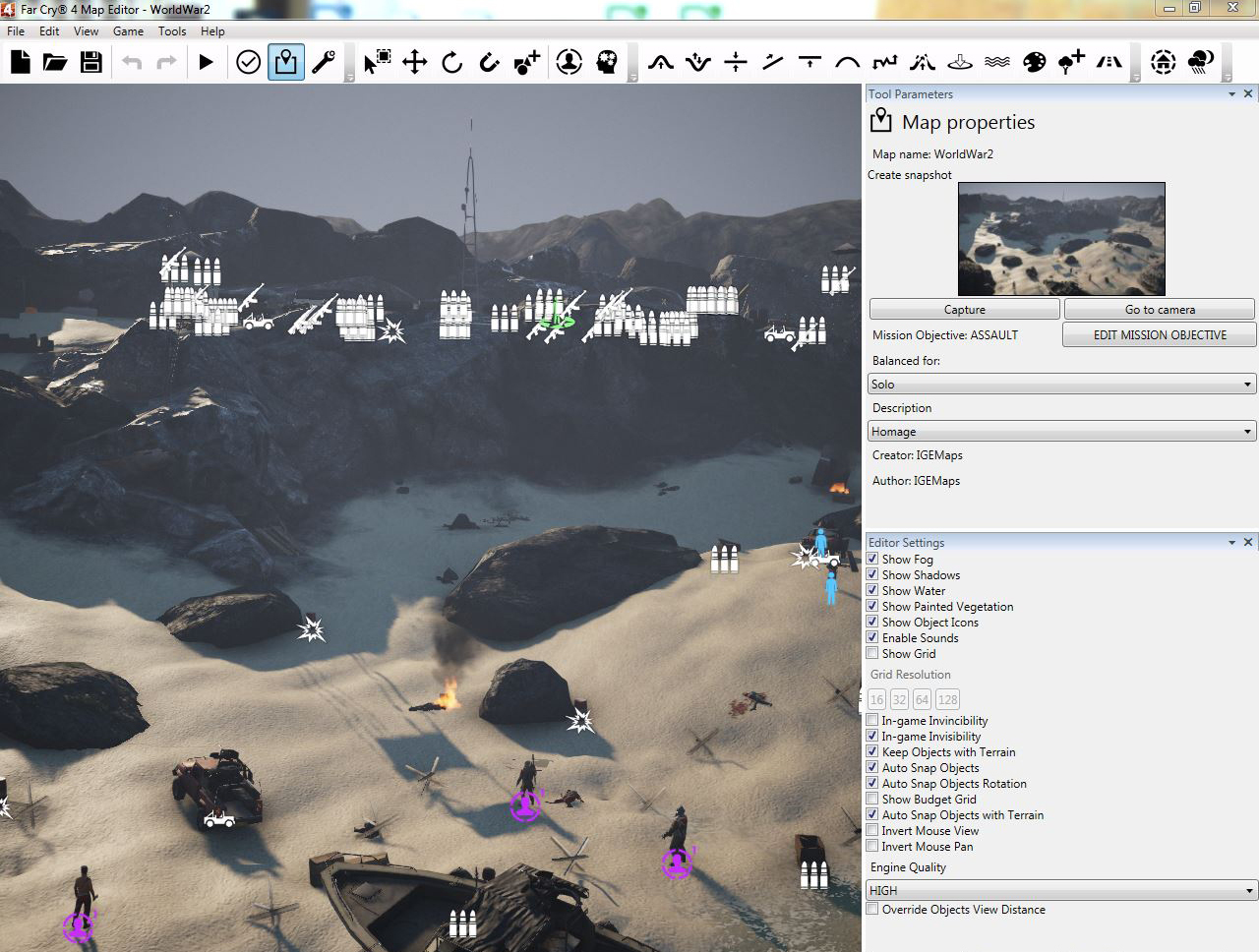
Task: Open the Help menu
Action: click(x=212, y=31)
